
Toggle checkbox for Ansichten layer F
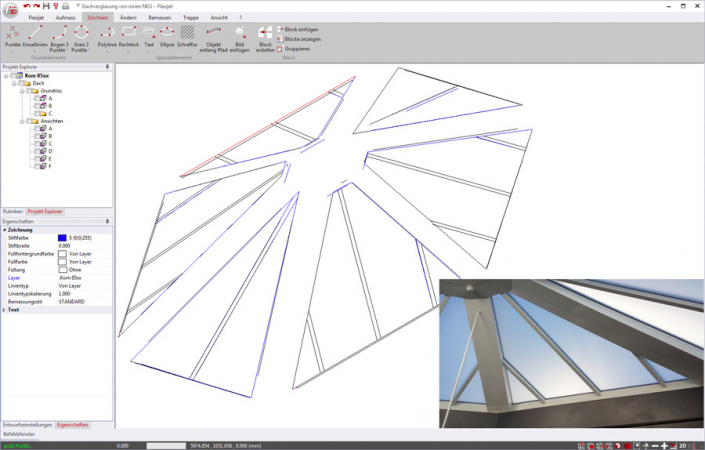36,165
